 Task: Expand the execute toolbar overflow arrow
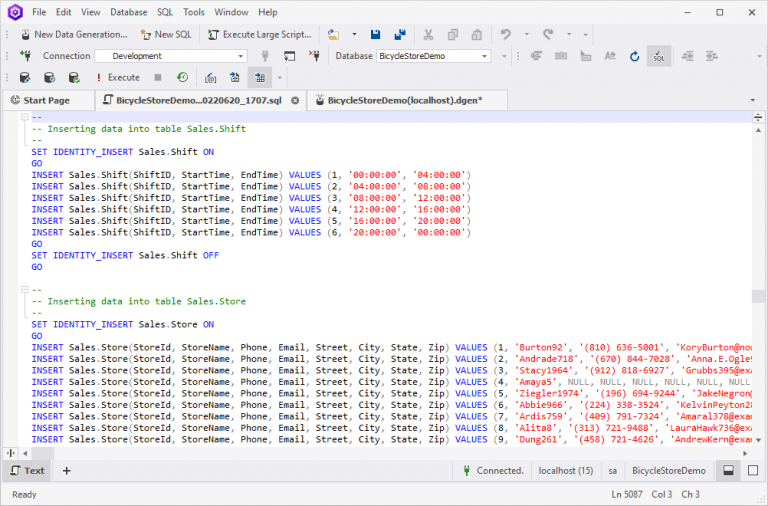(x=280, y=77)
